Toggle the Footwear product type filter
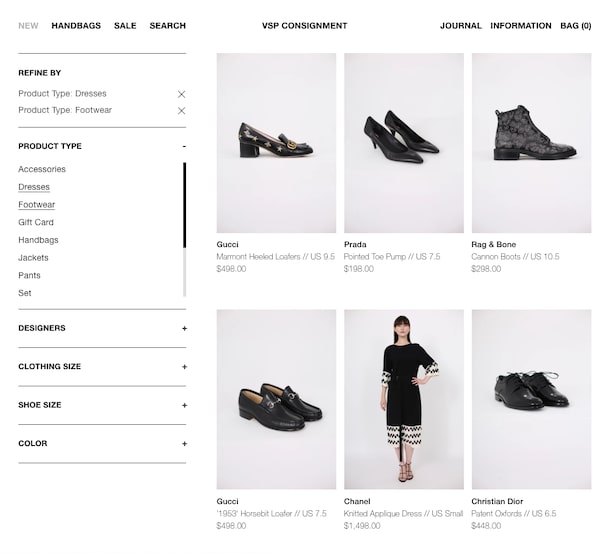 [x=36, y=205]
